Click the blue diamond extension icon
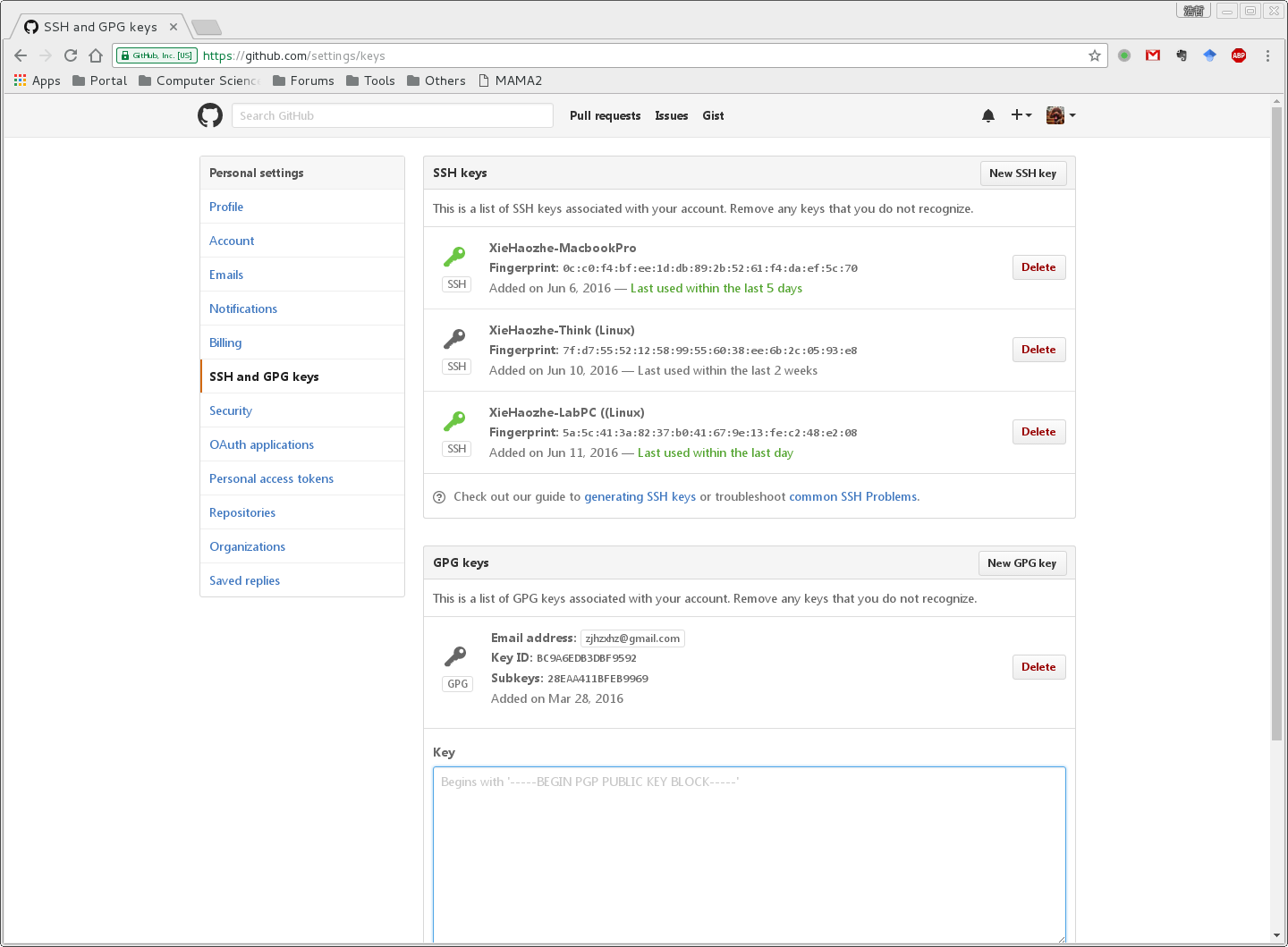This screenshot has width=1288, height=947. pyautogui.click(x=1210, y=55)
